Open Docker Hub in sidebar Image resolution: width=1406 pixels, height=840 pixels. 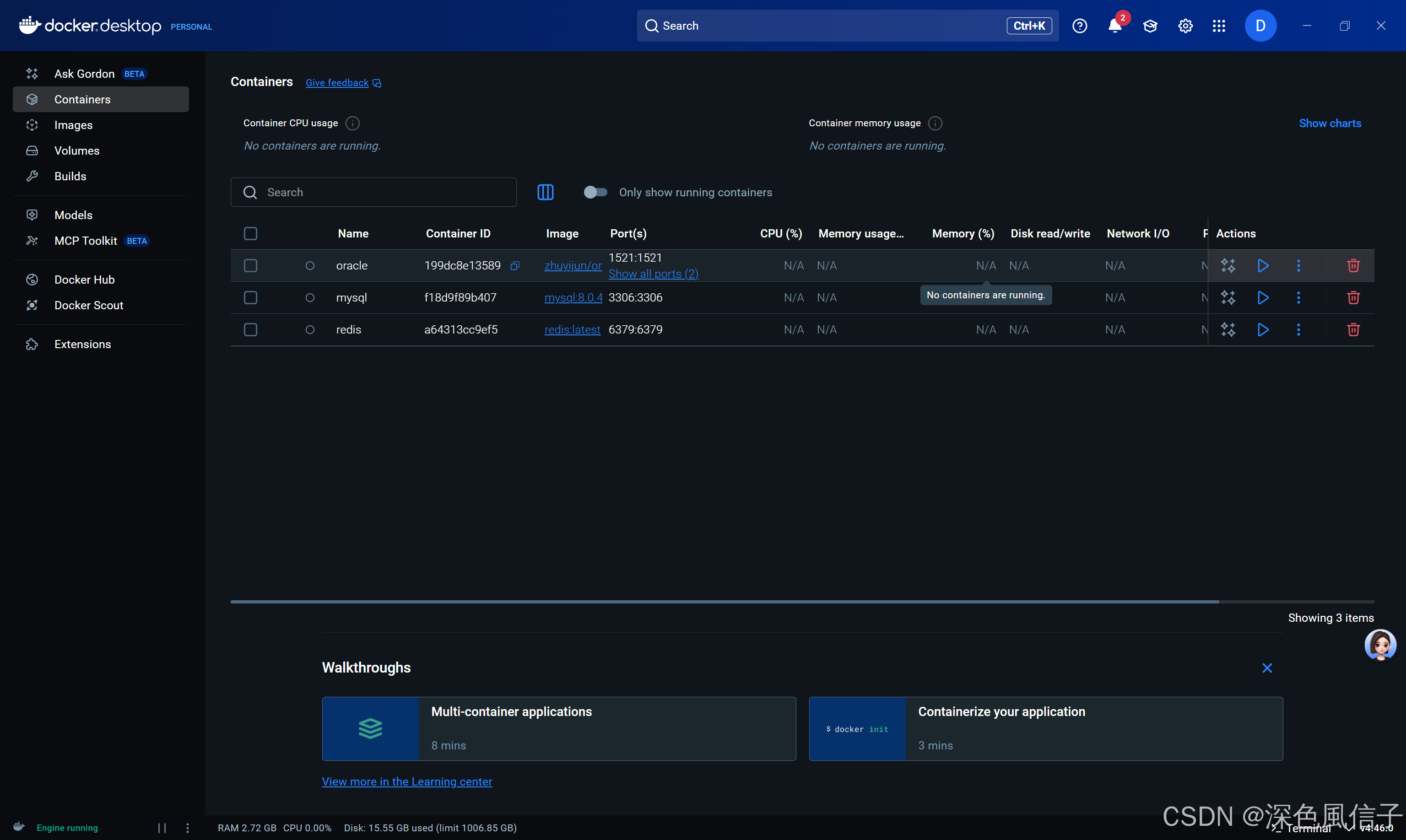click(x=101, y=280)
